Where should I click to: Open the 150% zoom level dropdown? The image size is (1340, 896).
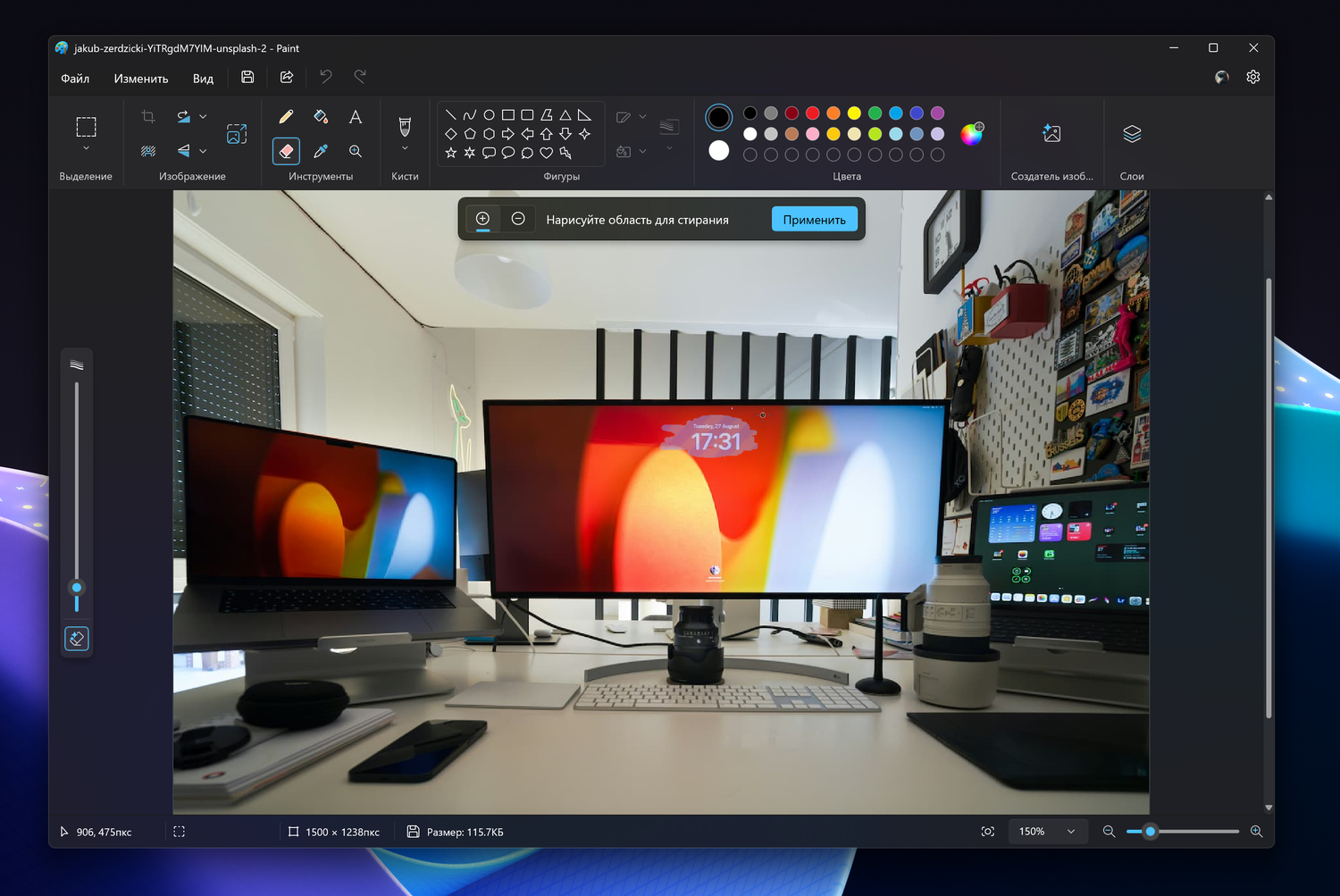click(1048, 832)
